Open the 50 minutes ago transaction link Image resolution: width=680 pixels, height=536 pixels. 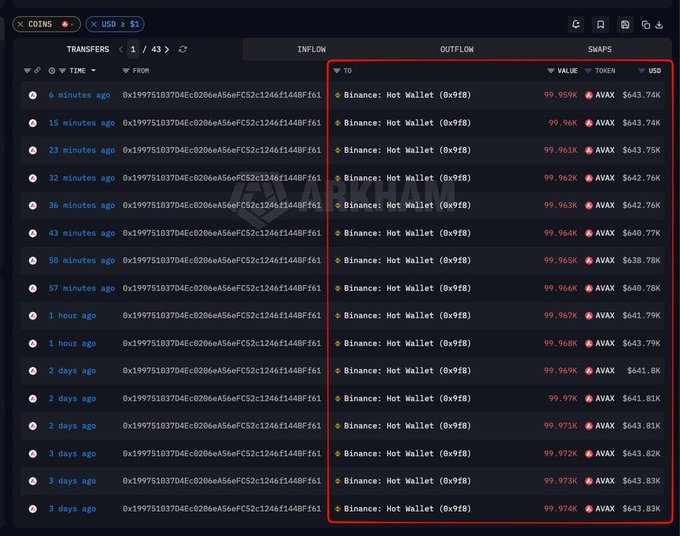(82, 261)
